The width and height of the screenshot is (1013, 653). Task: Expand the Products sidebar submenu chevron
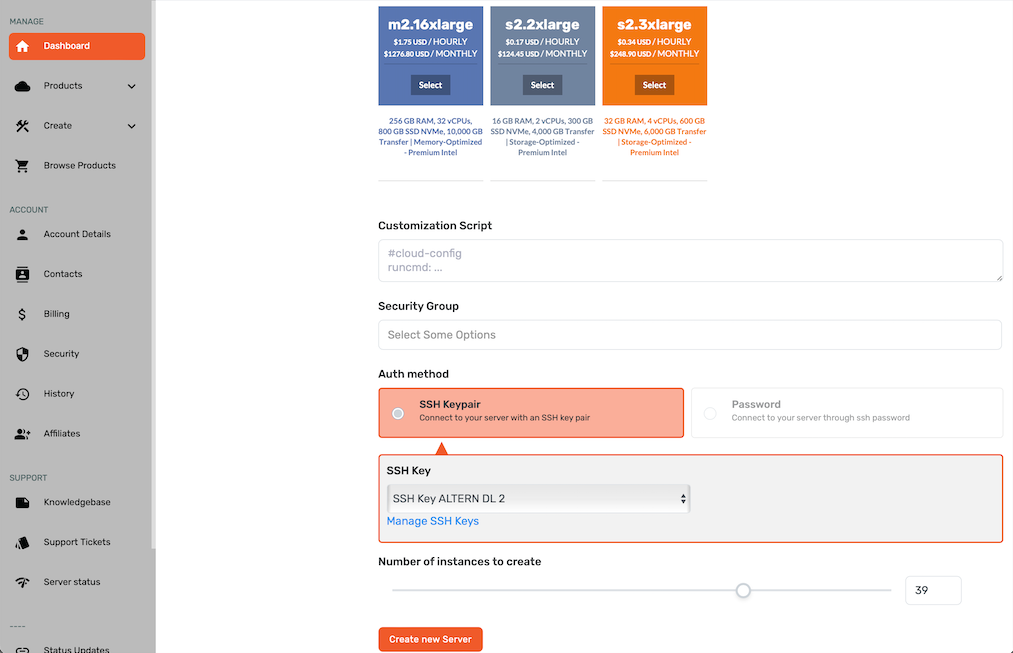tap(132, 86)
